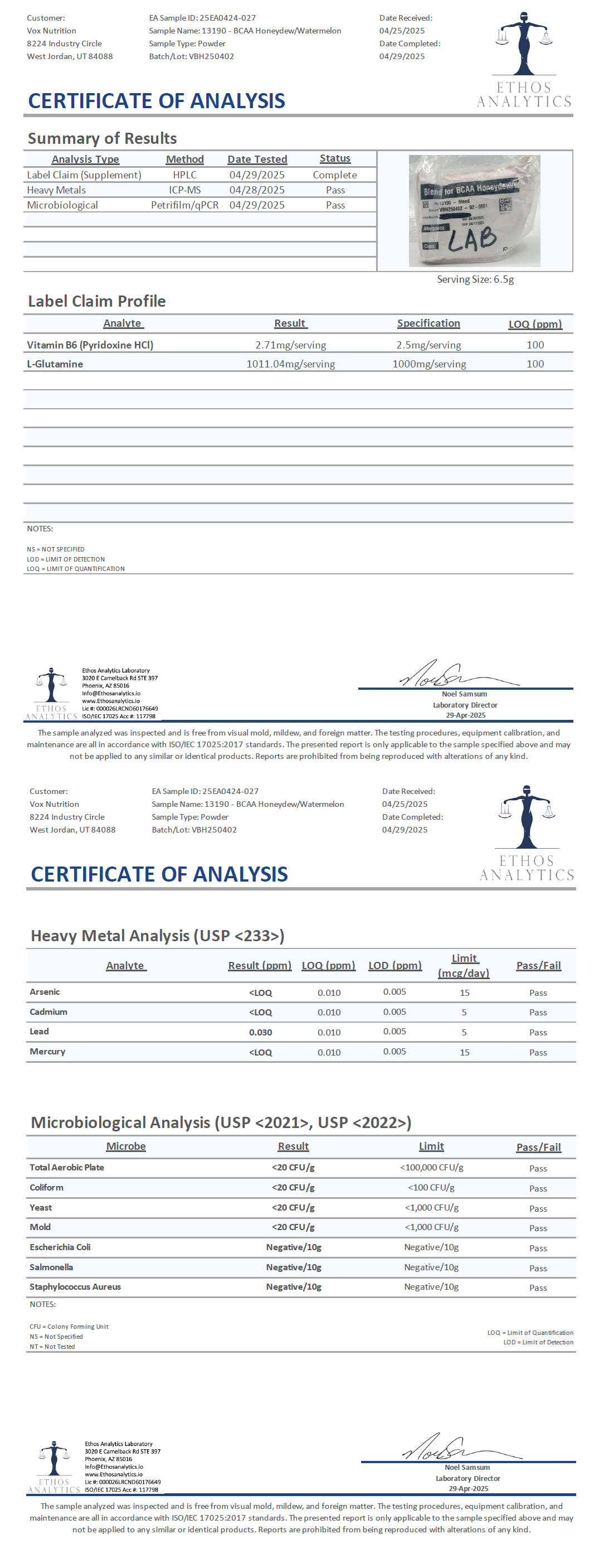Click the '<100 CFU/g' limit value
This screenshot has width=604, height=1568.
431,1188
